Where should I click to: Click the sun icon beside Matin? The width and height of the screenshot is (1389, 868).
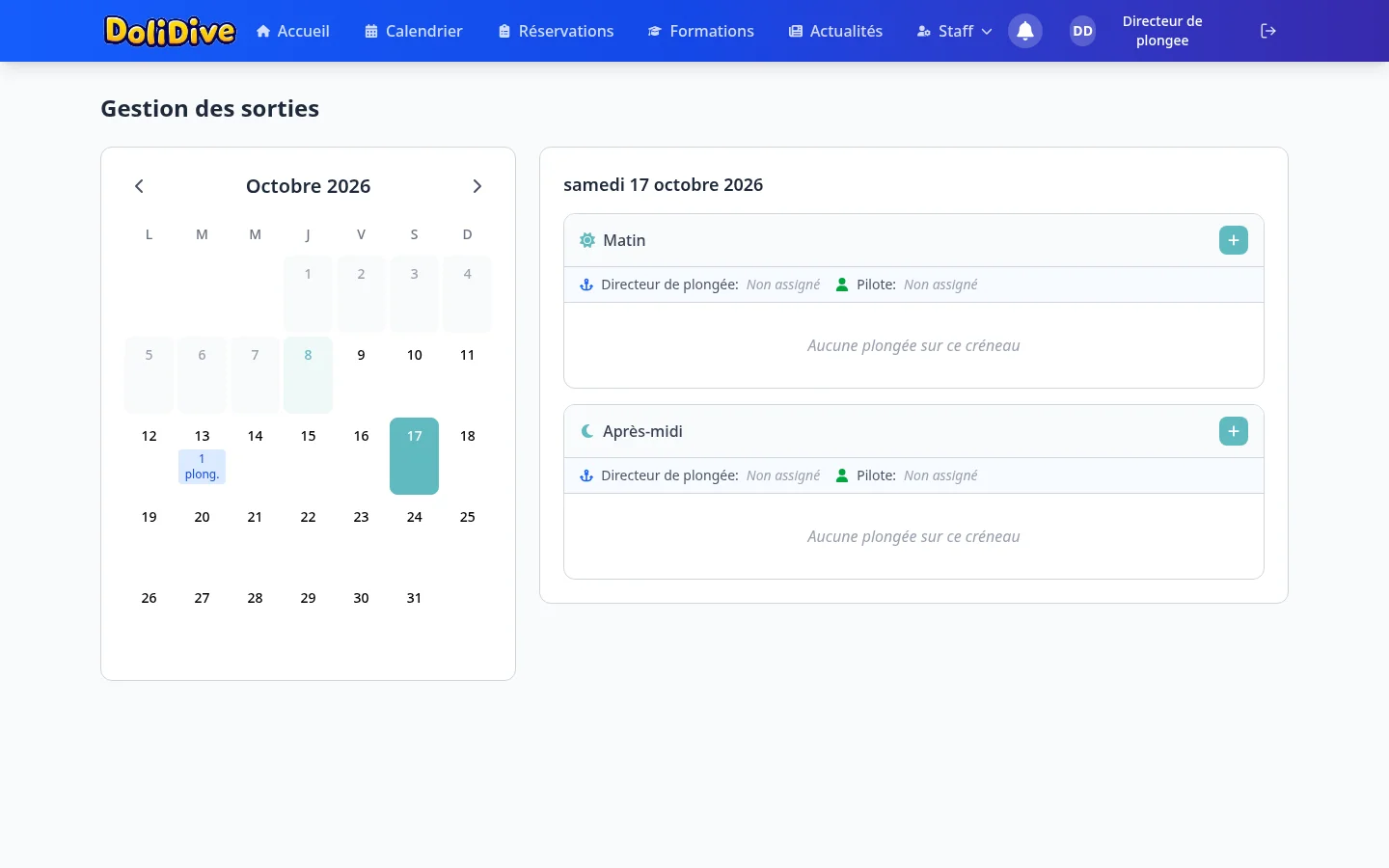587,240
